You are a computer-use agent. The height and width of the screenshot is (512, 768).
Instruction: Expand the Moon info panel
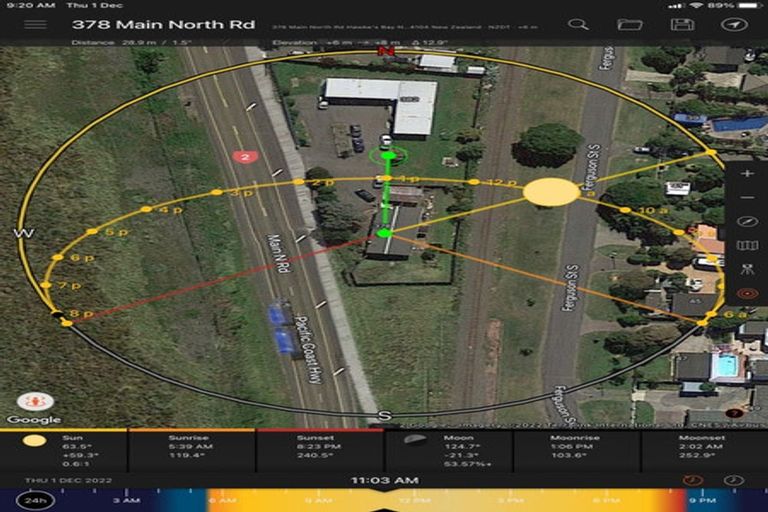pyautogui.click(x=448, y=452)
